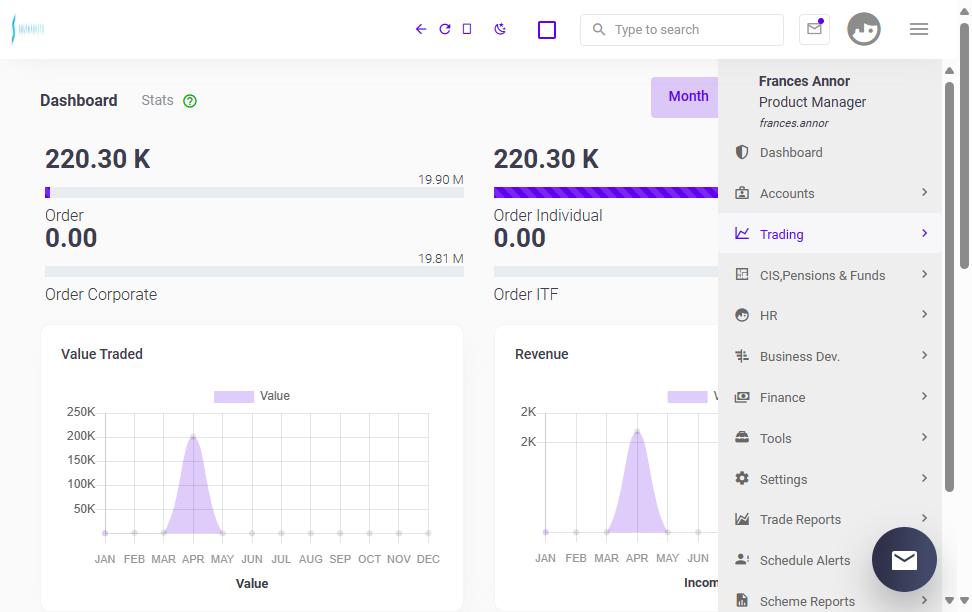Screen dimensions: 972x612
Task: Click the frances.annor username text
Action: coord(793,123)
